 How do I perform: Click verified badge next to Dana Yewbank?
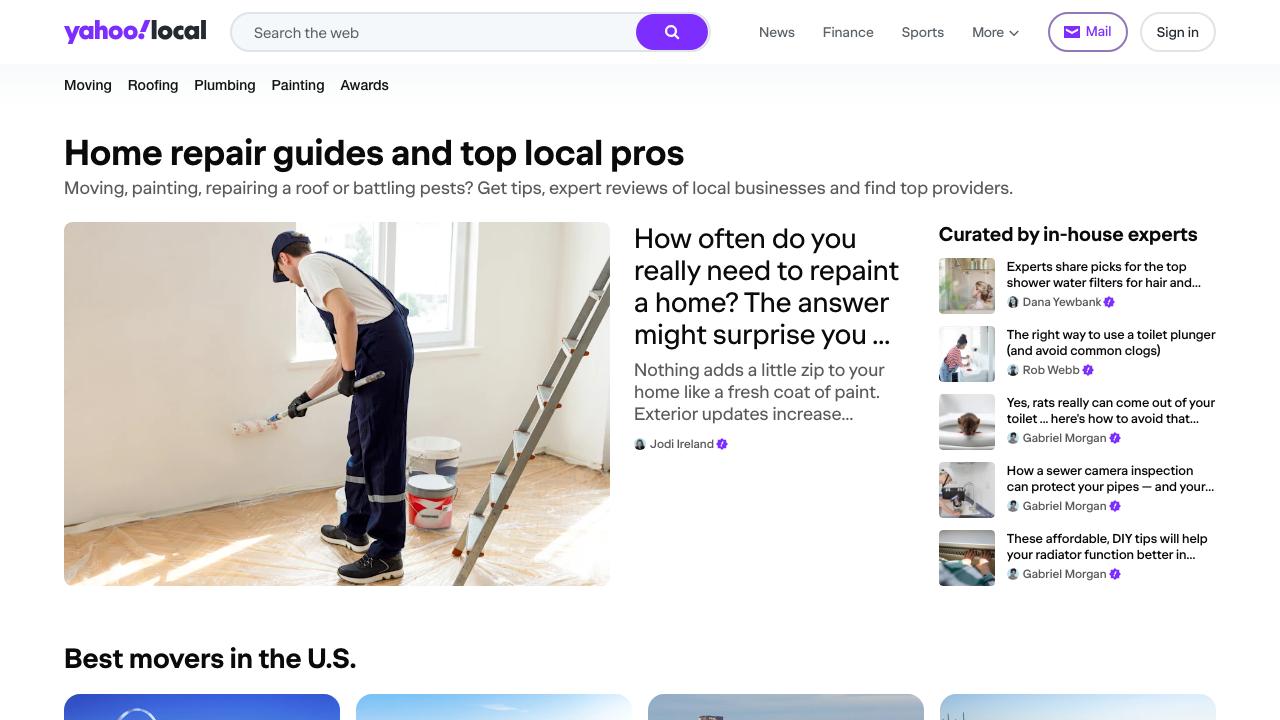pos(1109,302)
